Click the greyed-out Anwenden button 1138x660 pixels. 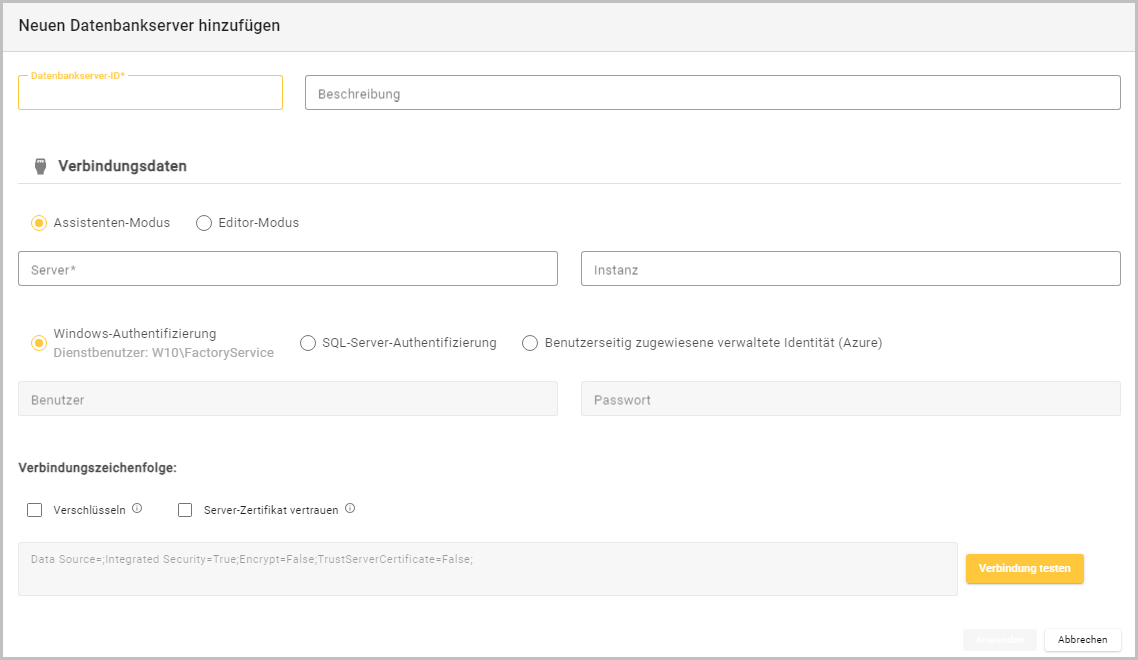tap(999, 640)
